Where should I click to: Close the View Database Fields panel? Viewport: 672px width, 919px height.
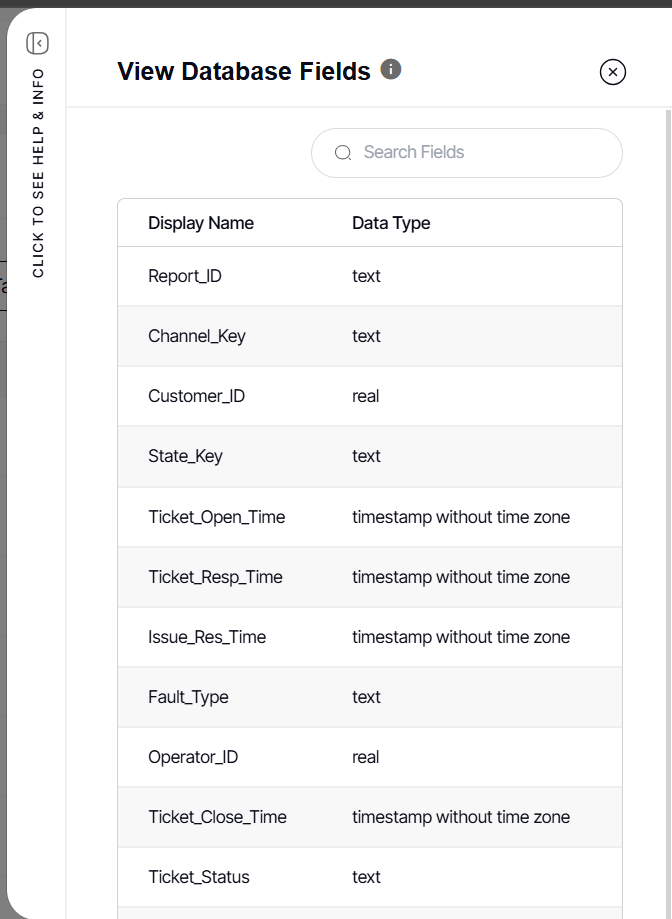tap(613, 71)
